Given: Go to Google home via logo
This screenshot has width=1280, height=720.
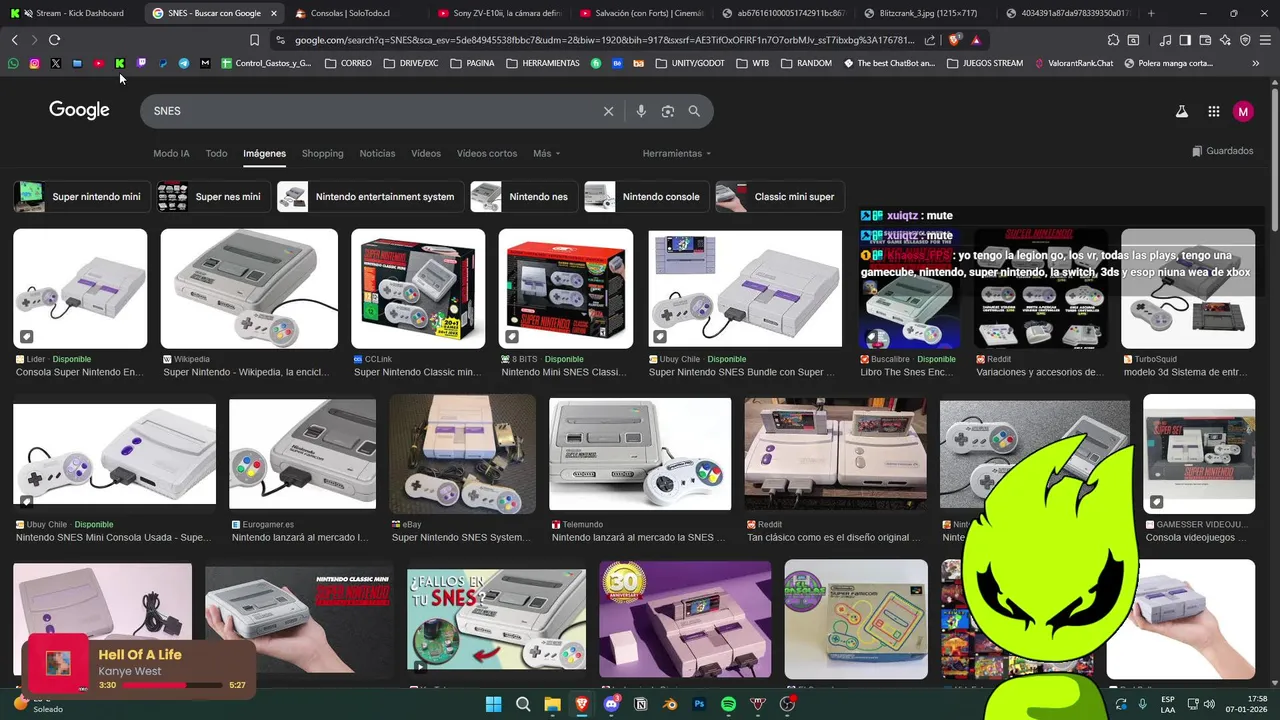Looking at the screenshot, I should [x=79, y=110].
